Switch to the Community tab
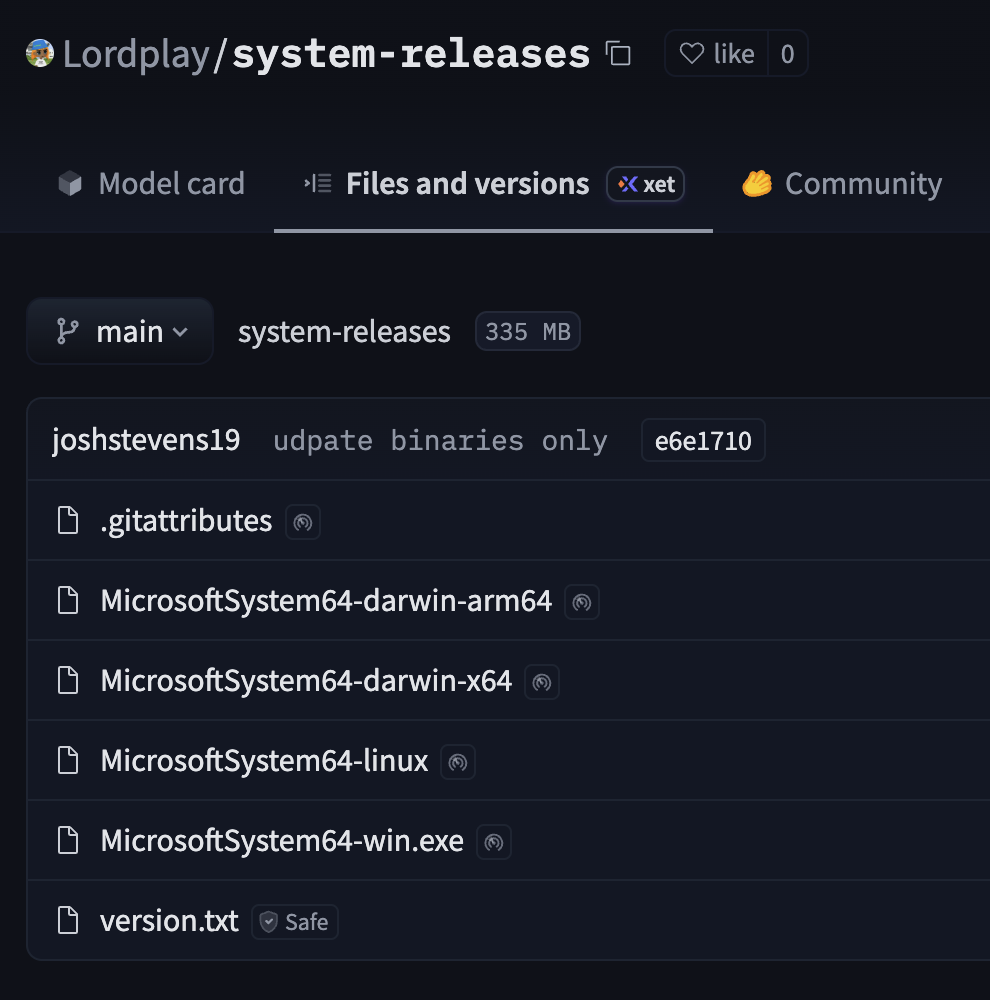This screenshot has width=990, height=1000. pos(842,184)
